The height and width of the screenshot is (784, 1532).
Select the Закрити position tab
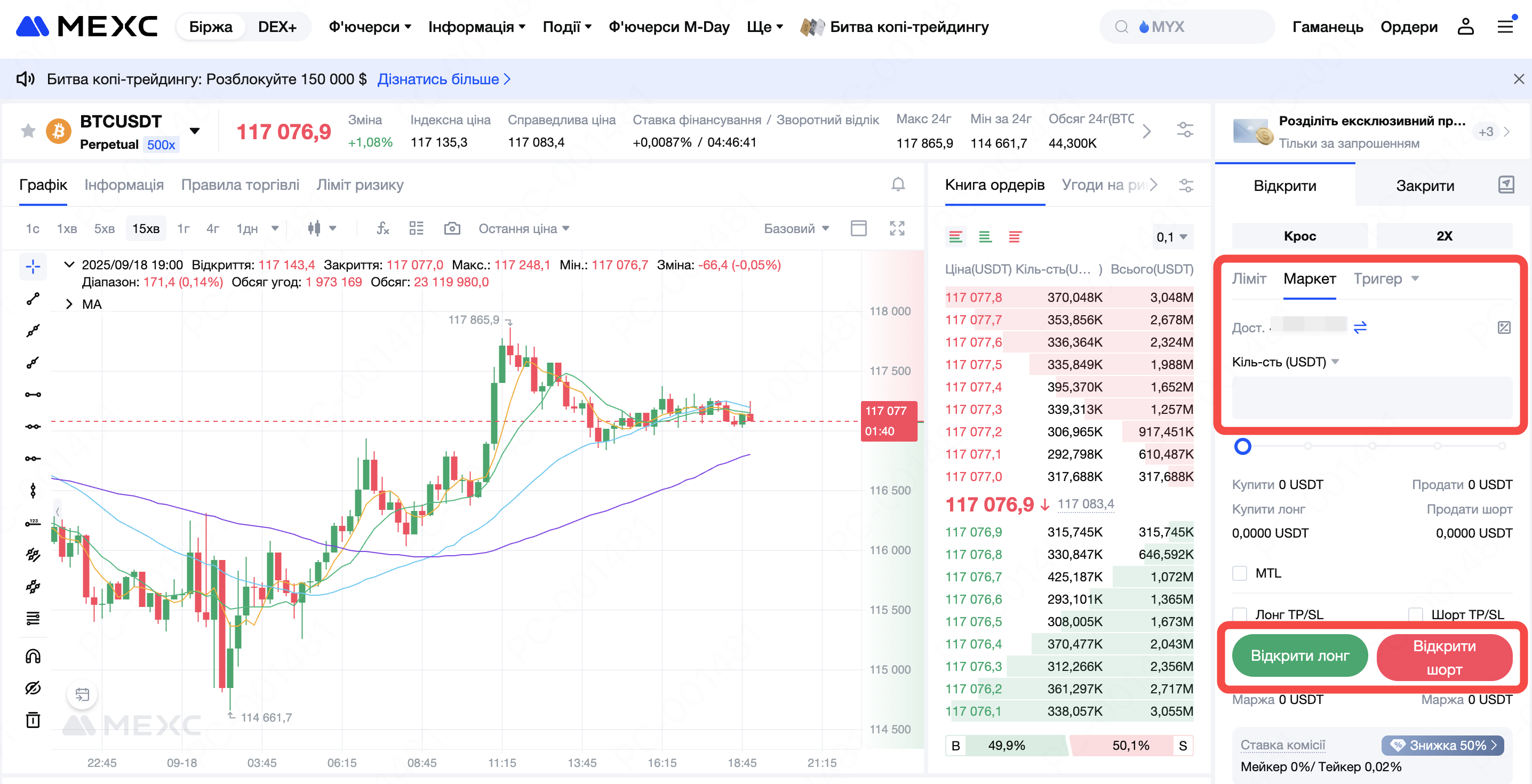point(1424,186)
